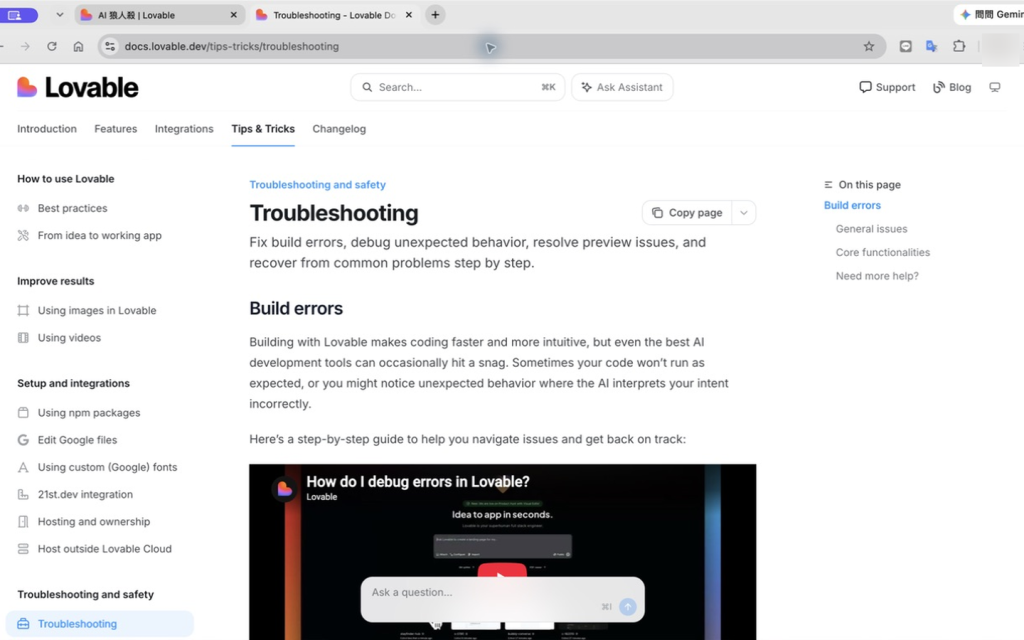Image resolution: width=1024 pixels, height=640 pixels.
Task: Jump to Build errors section
Action: [x=852, y=205]
